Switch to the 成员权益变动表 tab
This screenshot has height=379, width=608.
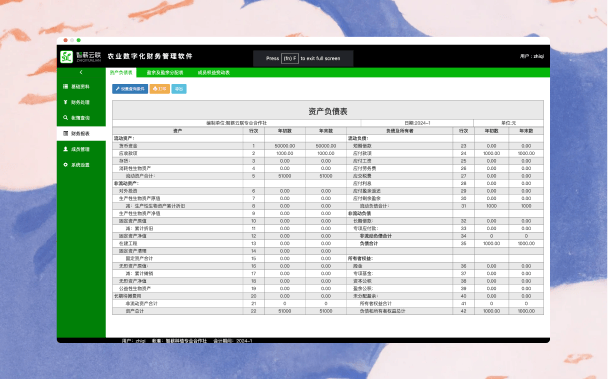pos(214,73)
